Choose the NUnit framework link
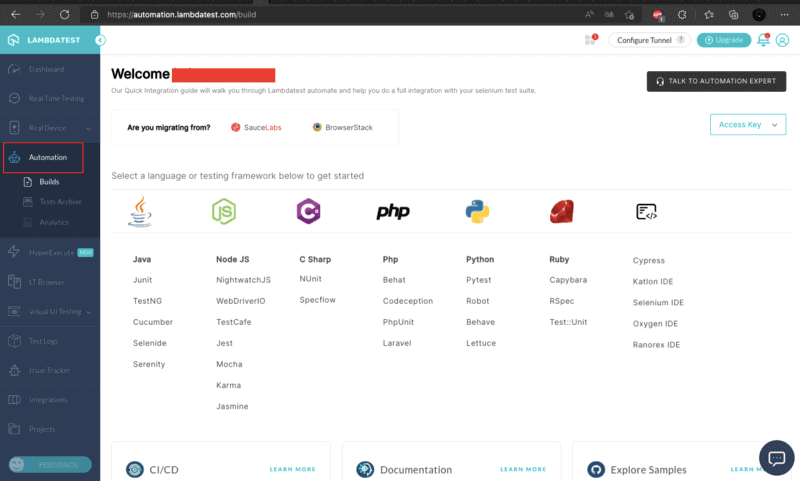Image resolution: width=800 pixels, height=481 pixels. click(310, 279)
